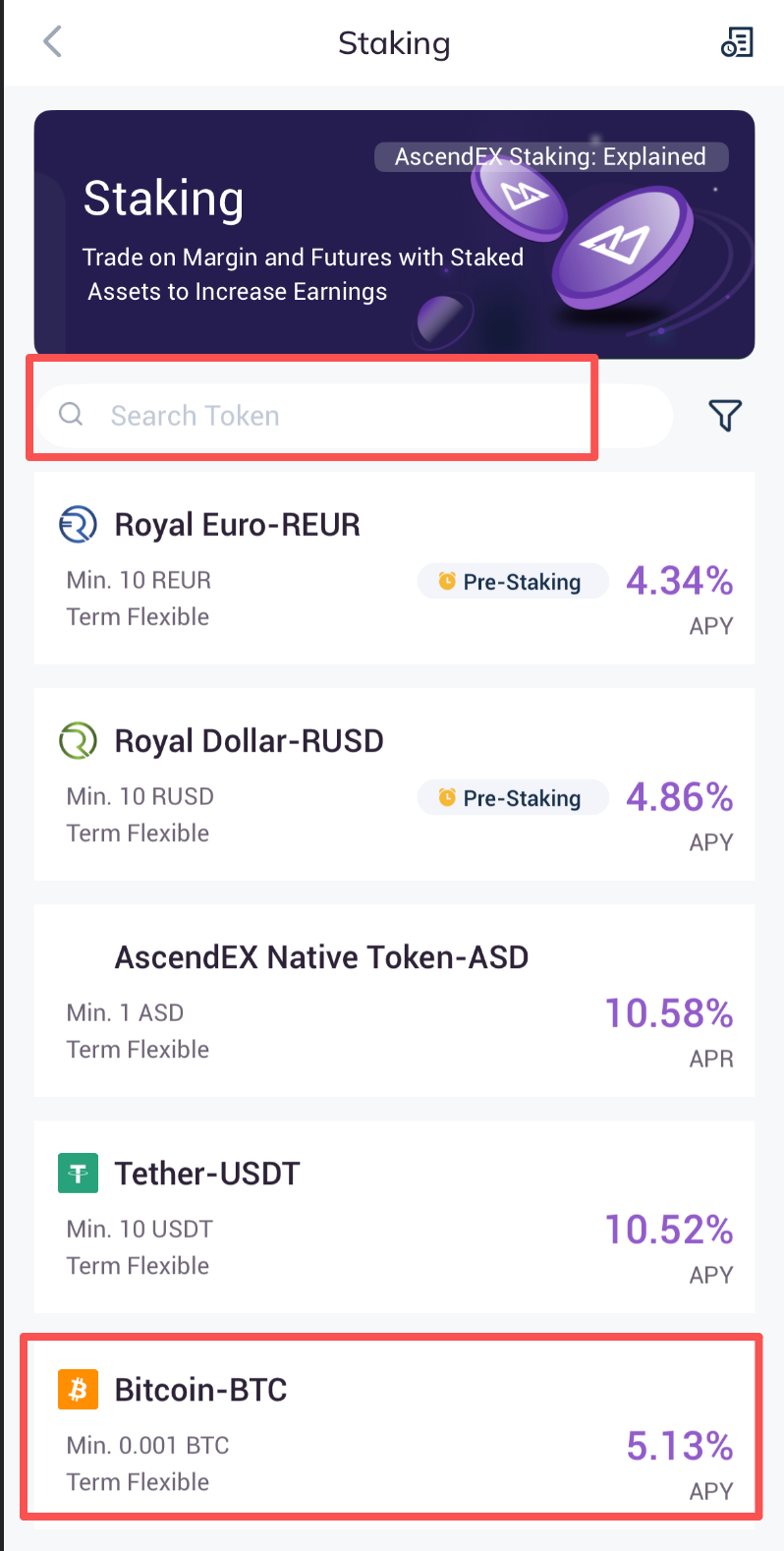
Task: Tap the Royal Euro REUR logo
Action: 78,525
